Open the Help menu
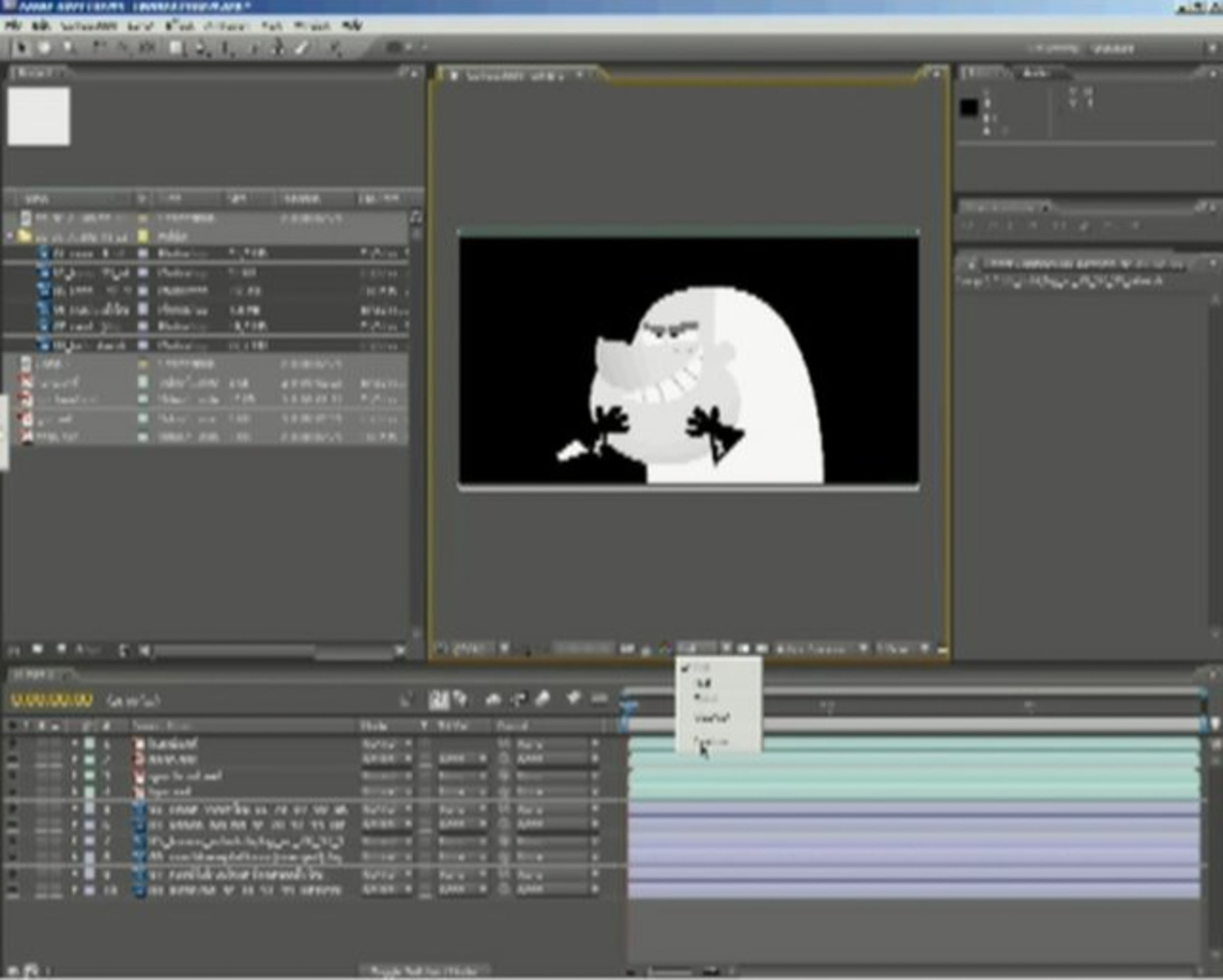The height and width of the screenshot is (980, 1223). 352,25
